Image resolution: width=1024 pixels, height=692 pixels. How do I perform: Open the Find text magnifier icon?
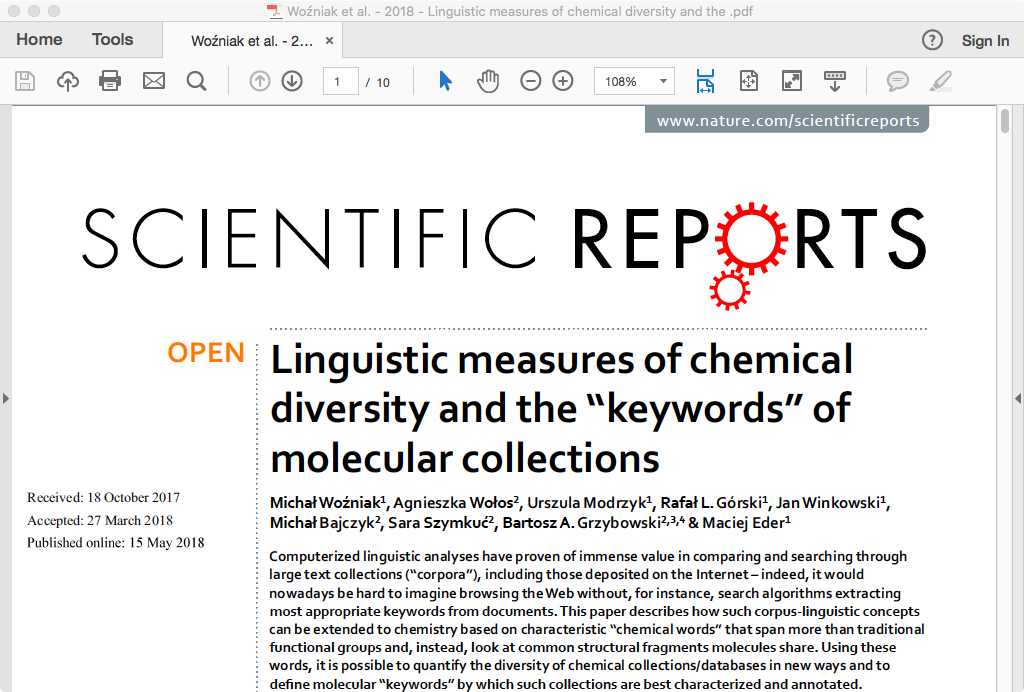[196, 81]
